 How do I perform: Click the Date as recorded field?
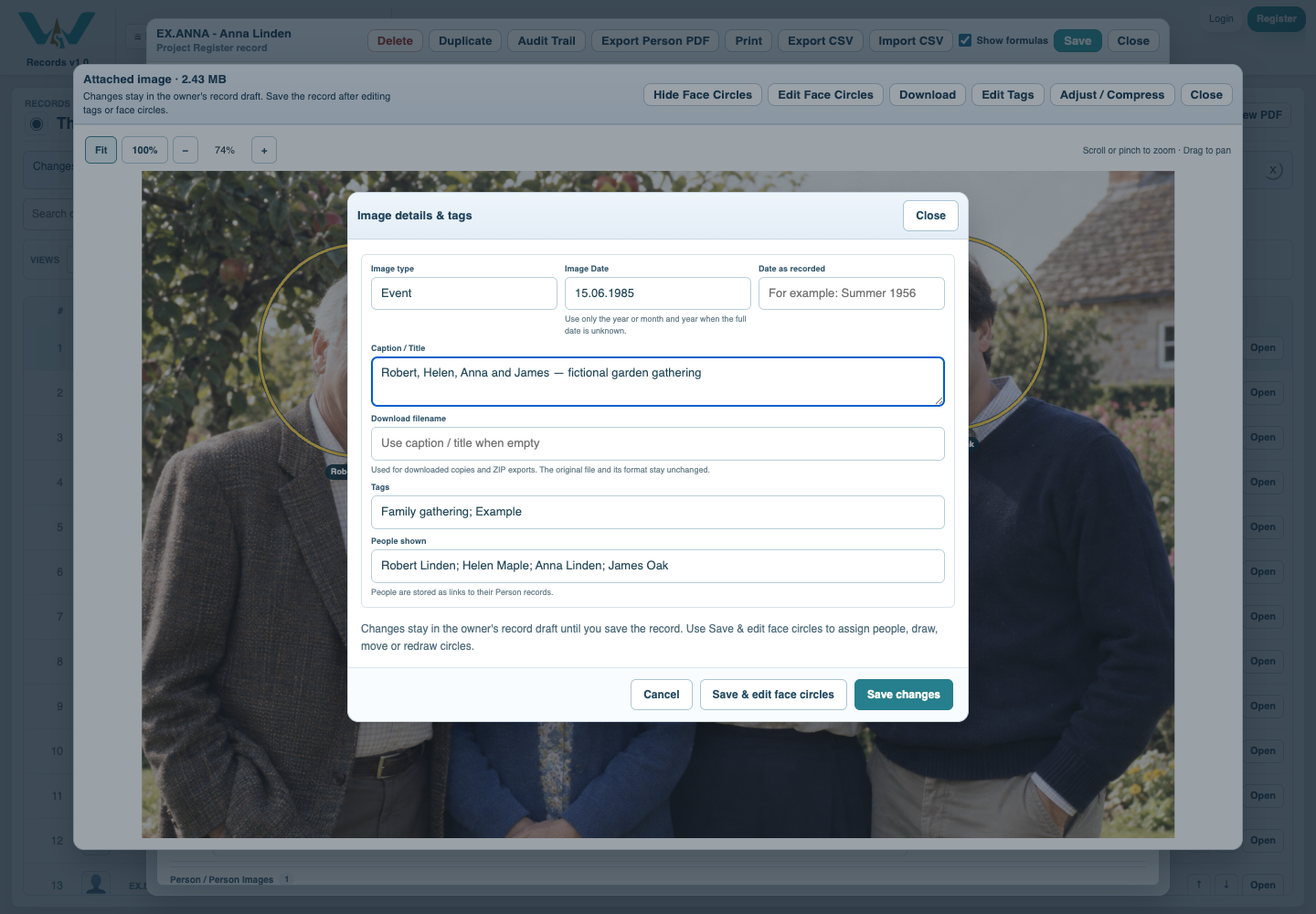pyautogui.click(x=852, y=293)
